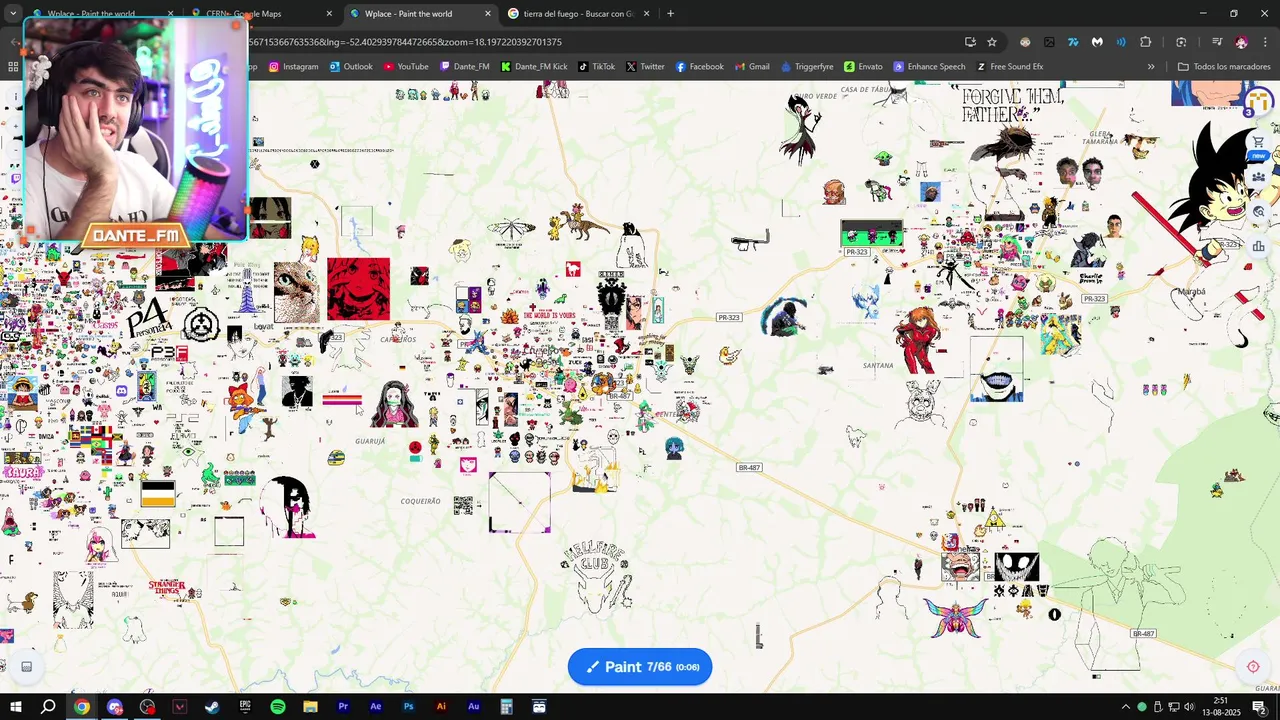Open the Malwarebytes extension icon
The height and width of the screenshot is (720, 1280).
click(1097, 42)
